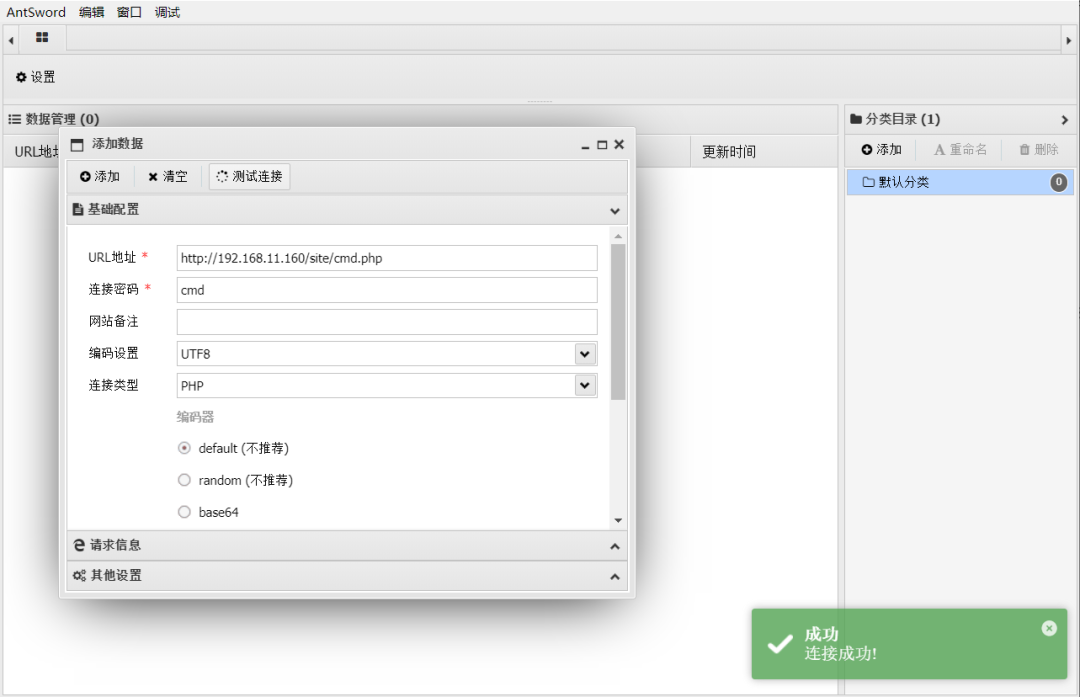Click the dialog scrollbar down arrow

tap(618, 521)
